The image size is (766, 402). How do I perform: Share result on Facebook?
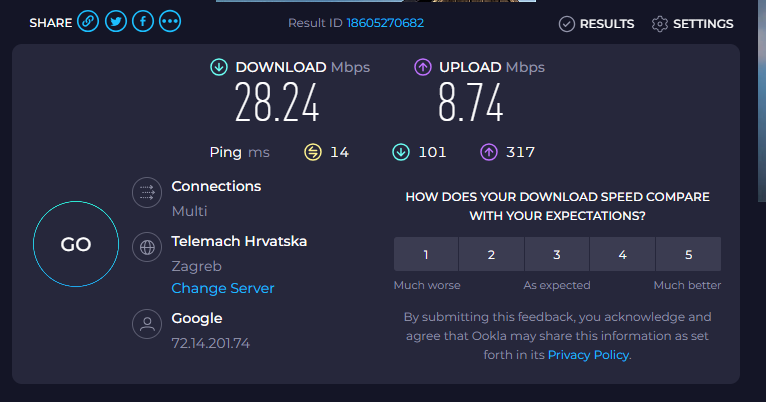pos(143,21)
